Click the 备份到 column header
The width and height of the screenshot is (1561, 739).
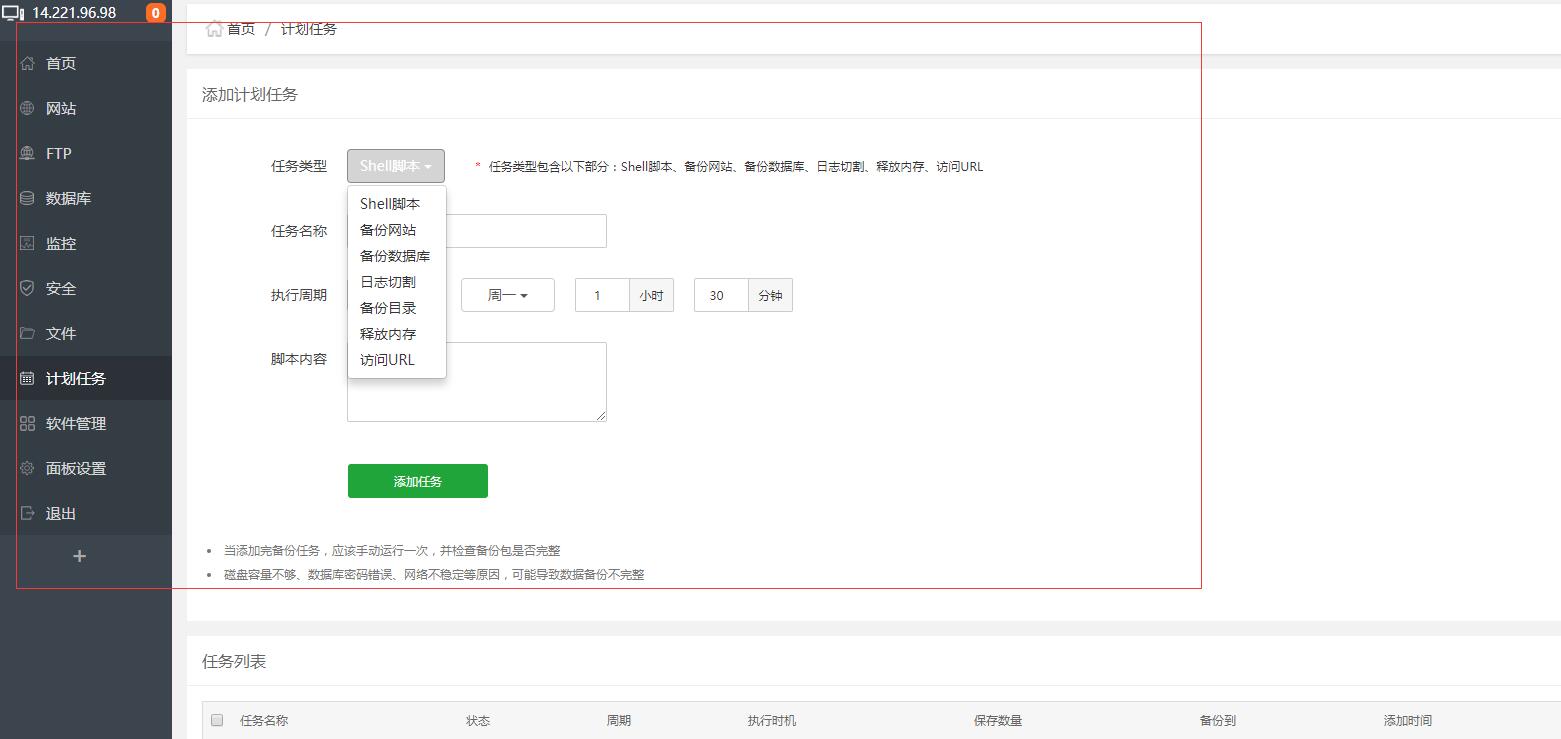(x=1218, y=720)
